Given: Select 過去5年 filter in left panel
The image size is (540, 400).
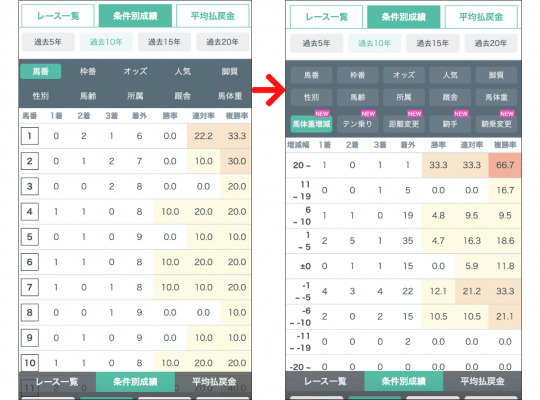Looking at the screenshot, I should click(48, 42).
